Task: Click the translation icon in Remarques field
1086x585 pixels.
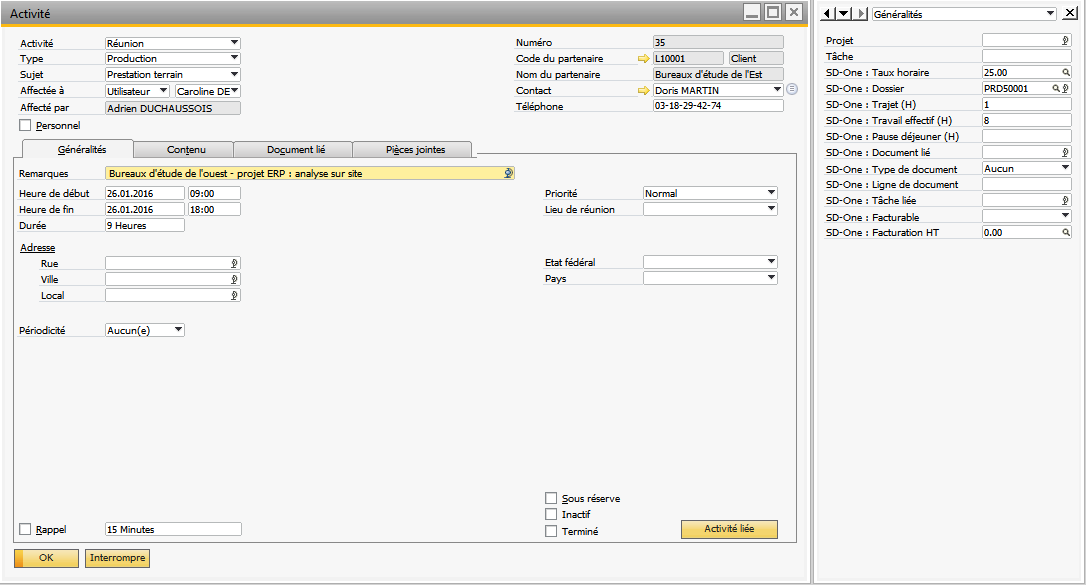Action: [x=508, y=173]
